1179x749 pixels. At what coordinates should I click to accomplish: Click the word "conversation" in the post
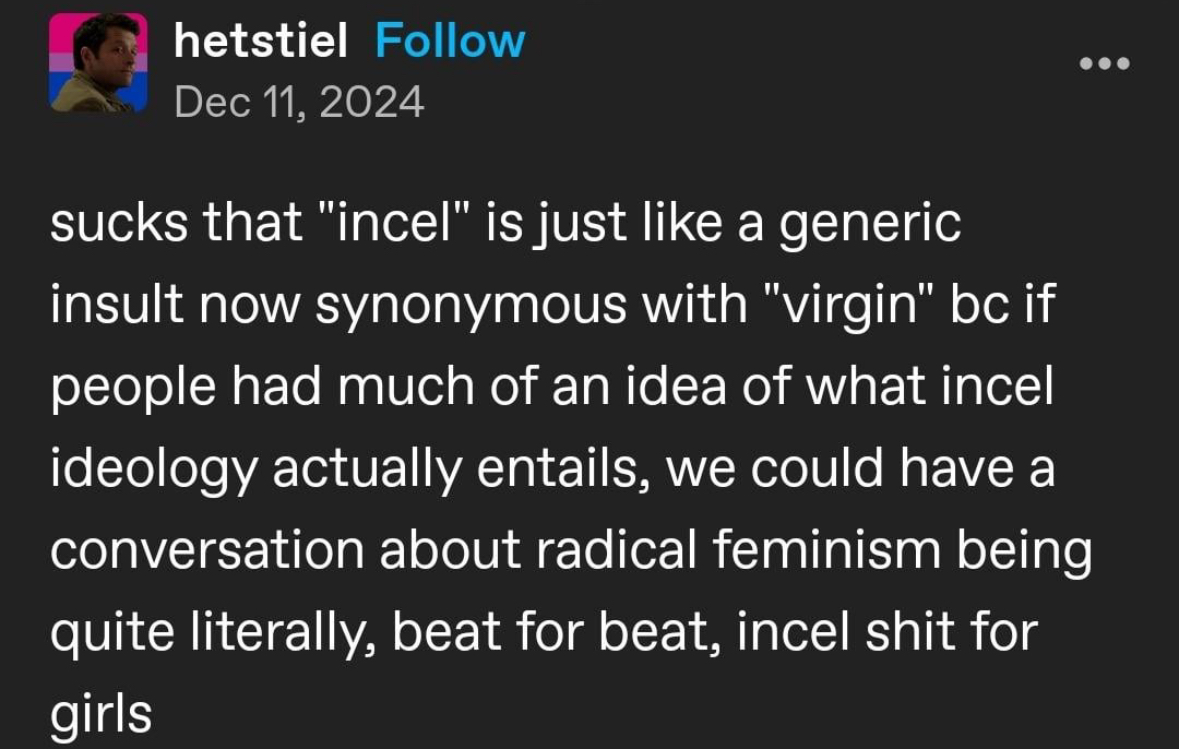click(208, 549)
